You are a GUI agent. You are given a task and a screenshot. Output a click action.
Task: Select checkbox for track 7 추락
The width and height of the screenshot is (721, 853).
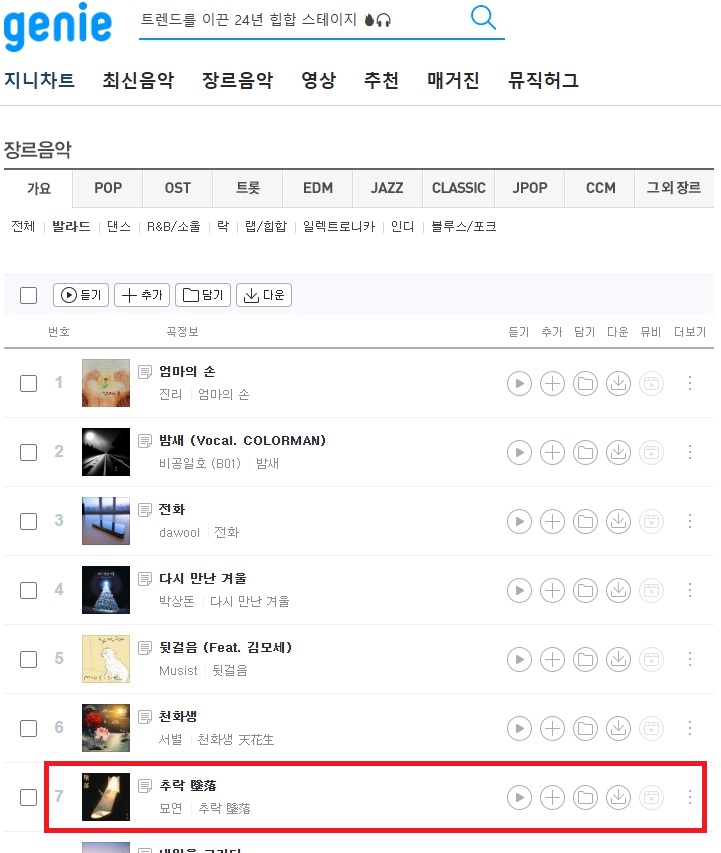pos(28,797)
